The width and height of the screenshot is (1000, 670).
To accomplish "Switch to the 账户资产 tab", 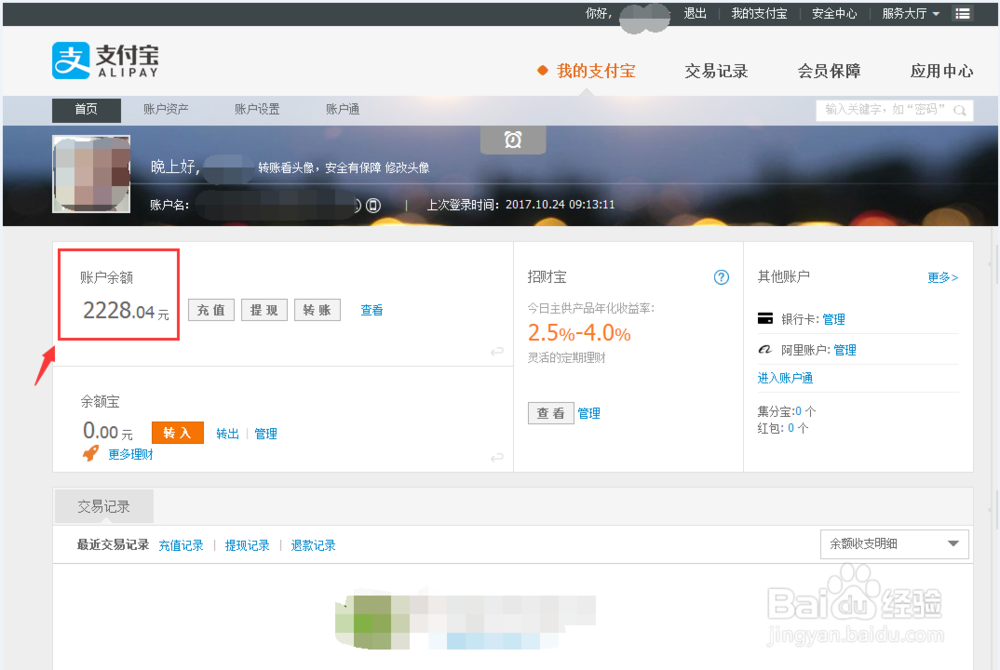I will tap(166, 109).
